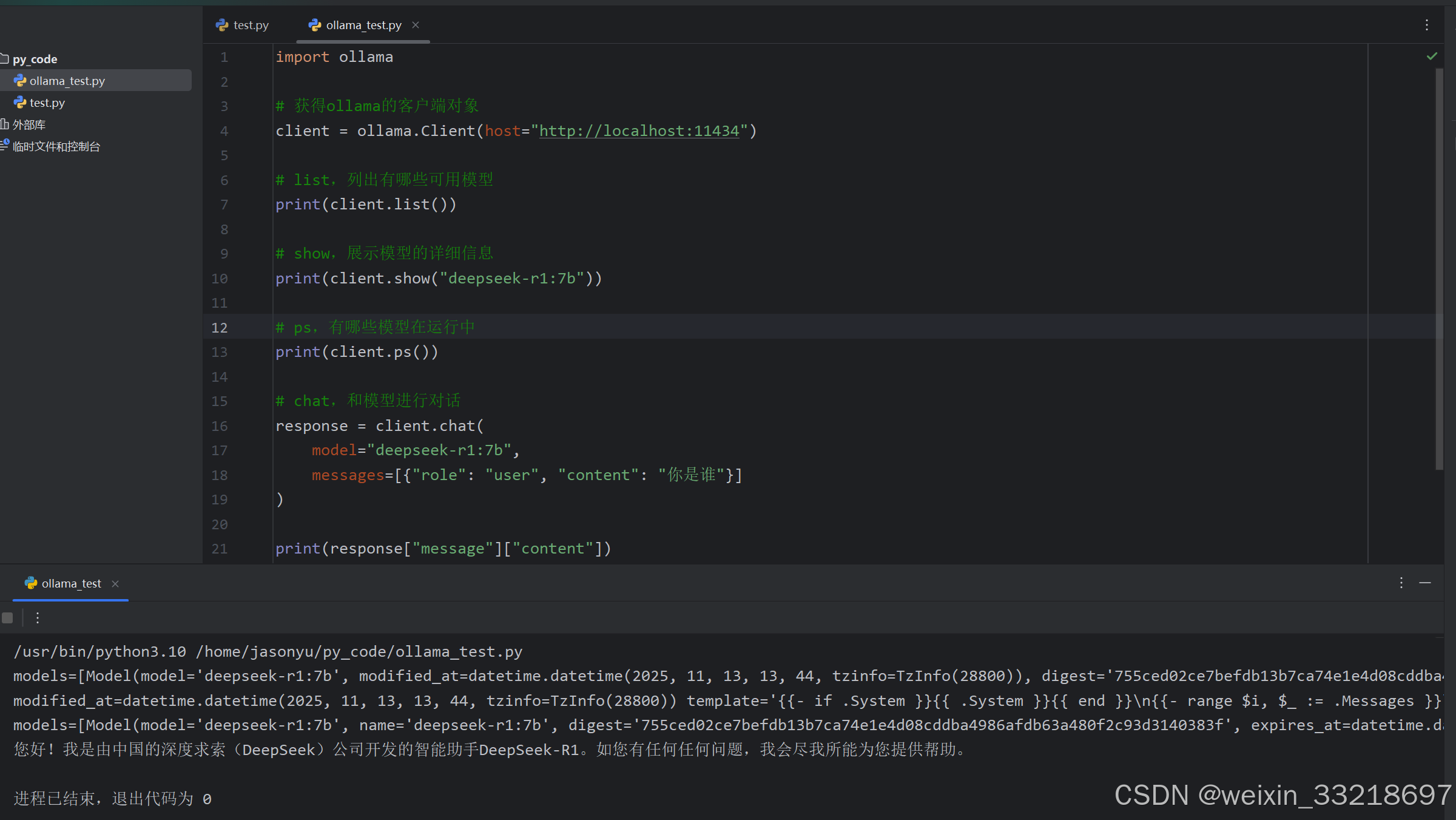
Task: Click the messages=[...] argument line
Action: pyautogui.click(x=527, y=475)
